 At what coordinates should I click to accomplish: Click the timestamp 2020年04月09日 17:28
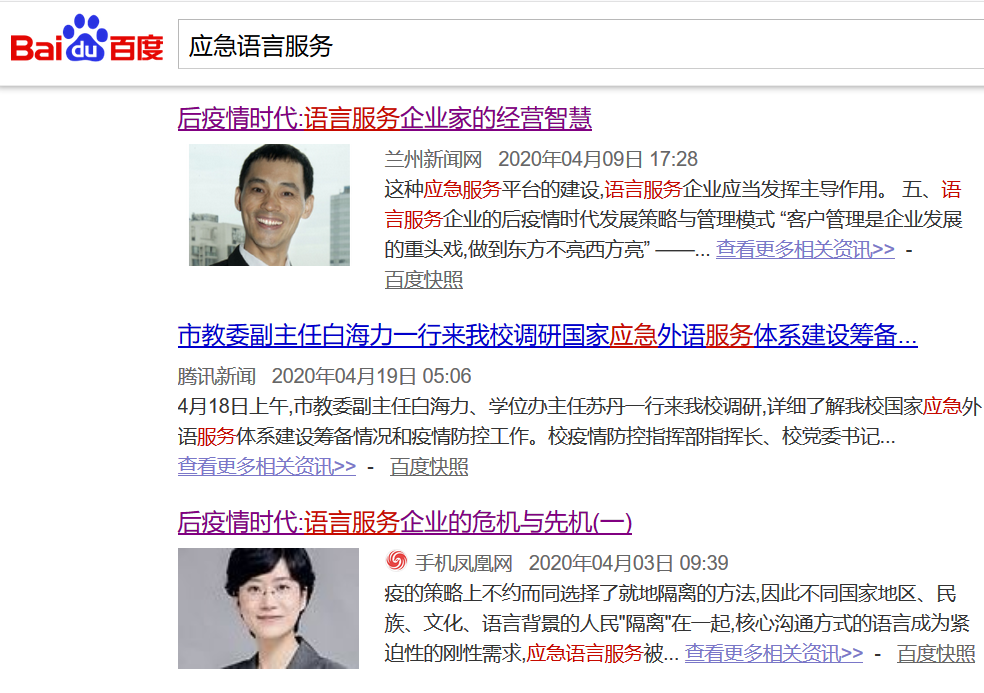pos(597,159)
